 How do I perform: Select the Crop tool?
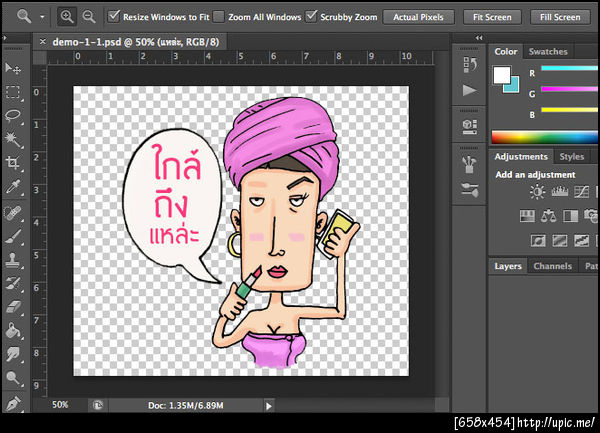13,163
